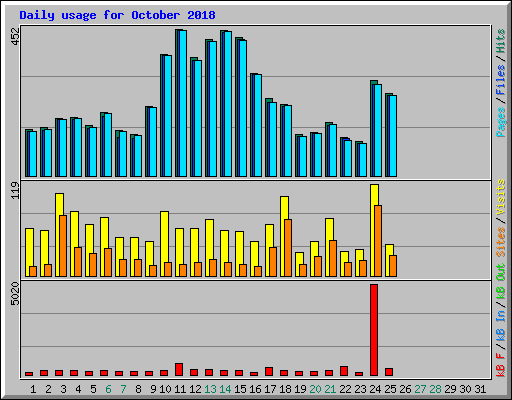
Task: Click green weekend day label 14
Action: click(x=225, y=389)
